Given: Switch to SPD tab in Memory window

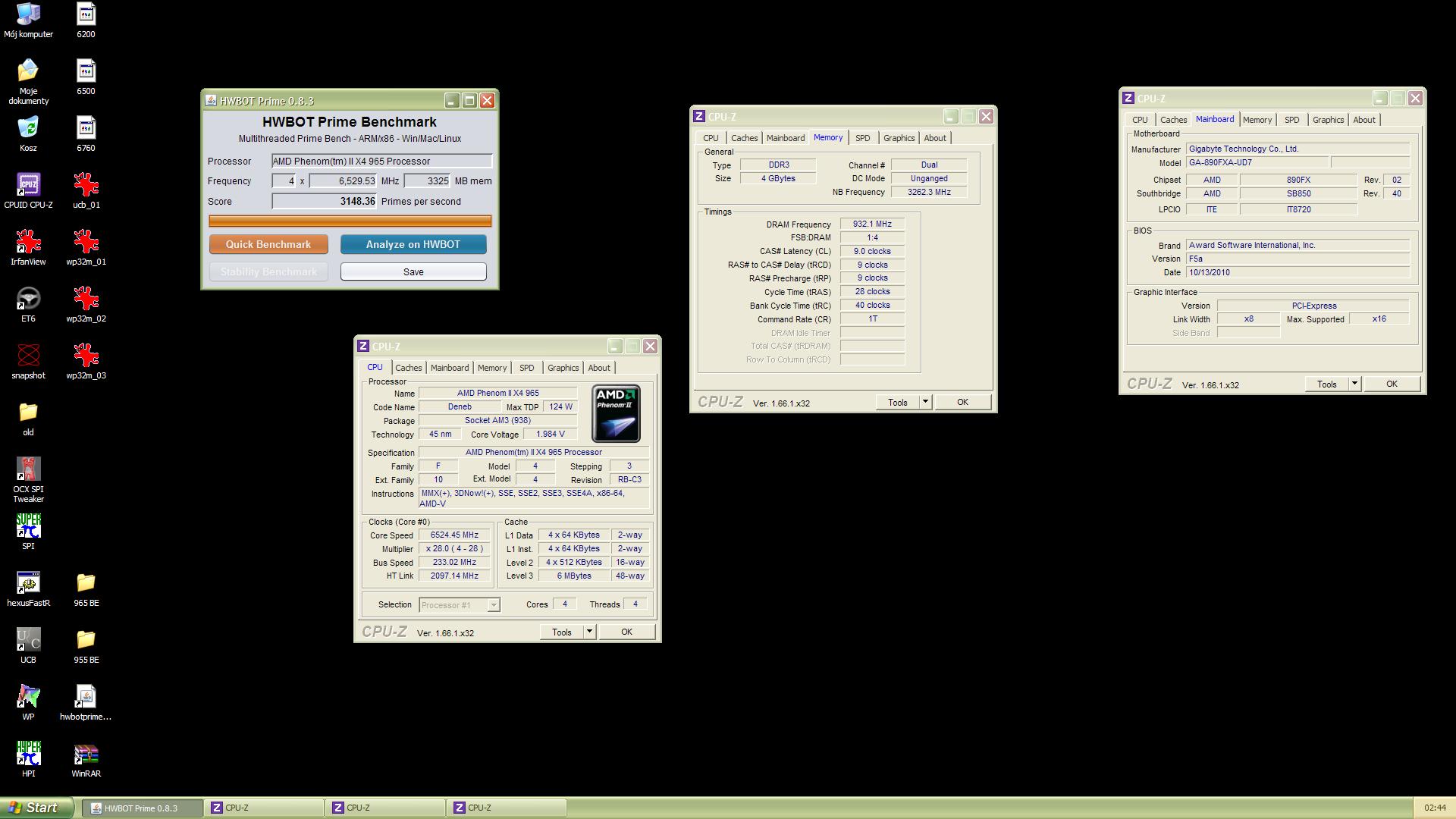Looking at the screenshot, I should (862, 138).
